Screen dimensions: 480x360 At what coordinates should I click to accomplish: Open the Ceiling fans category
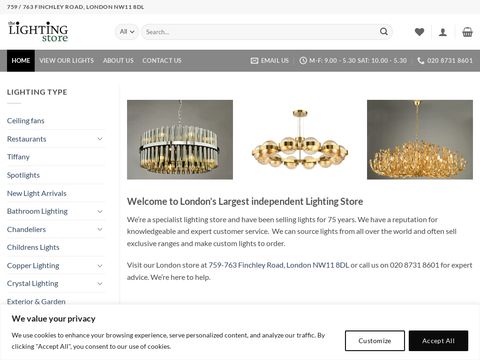pyautogui.click(x=26, y=121)
